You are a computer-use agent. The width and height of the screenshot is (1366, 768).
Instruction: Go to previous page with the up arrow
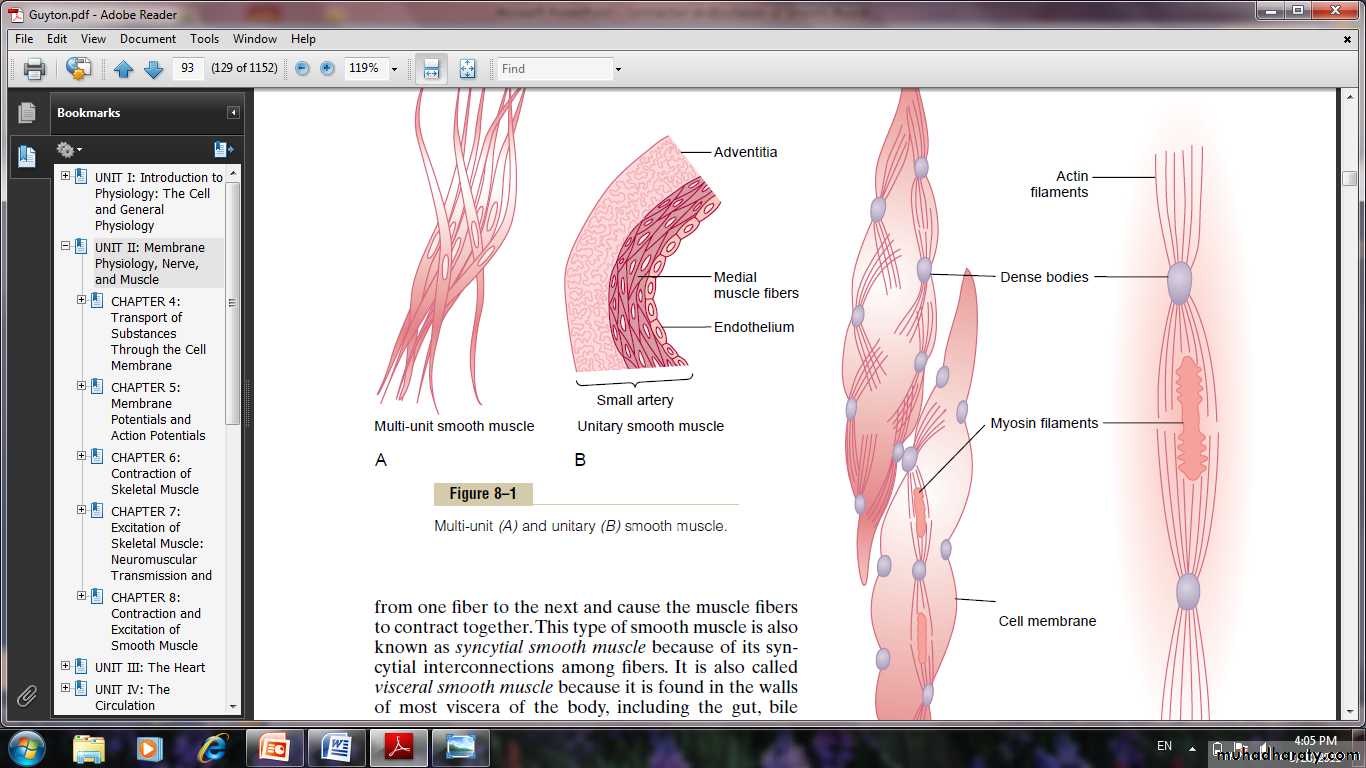click(123, 69)
